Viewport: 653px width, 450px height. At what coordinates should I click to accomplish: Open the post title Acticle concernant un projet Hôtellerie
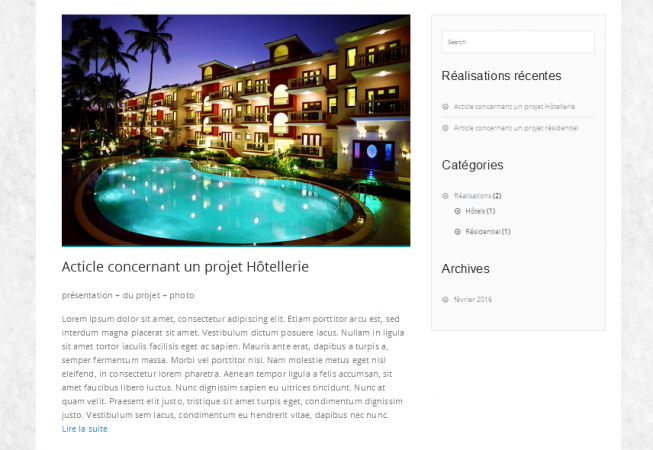coord(185,267)
